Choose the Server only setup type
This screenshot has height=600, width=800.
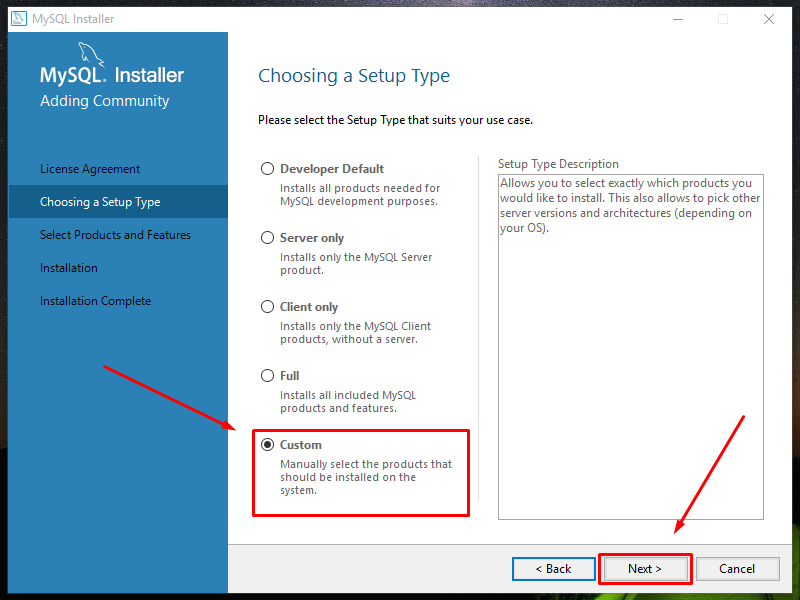tap(267, 238)
